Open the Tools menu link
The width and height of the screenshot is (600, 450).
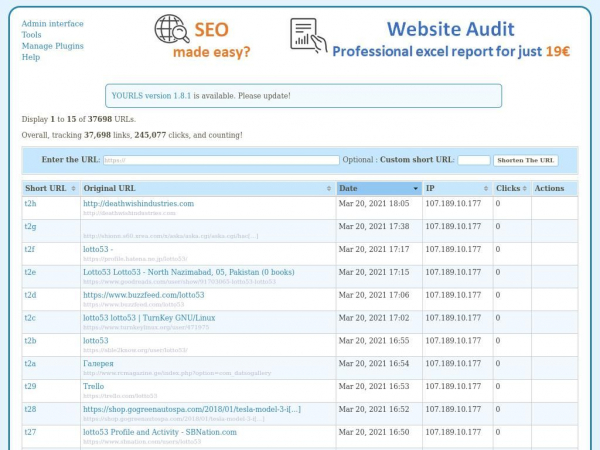tap(31, 35)
